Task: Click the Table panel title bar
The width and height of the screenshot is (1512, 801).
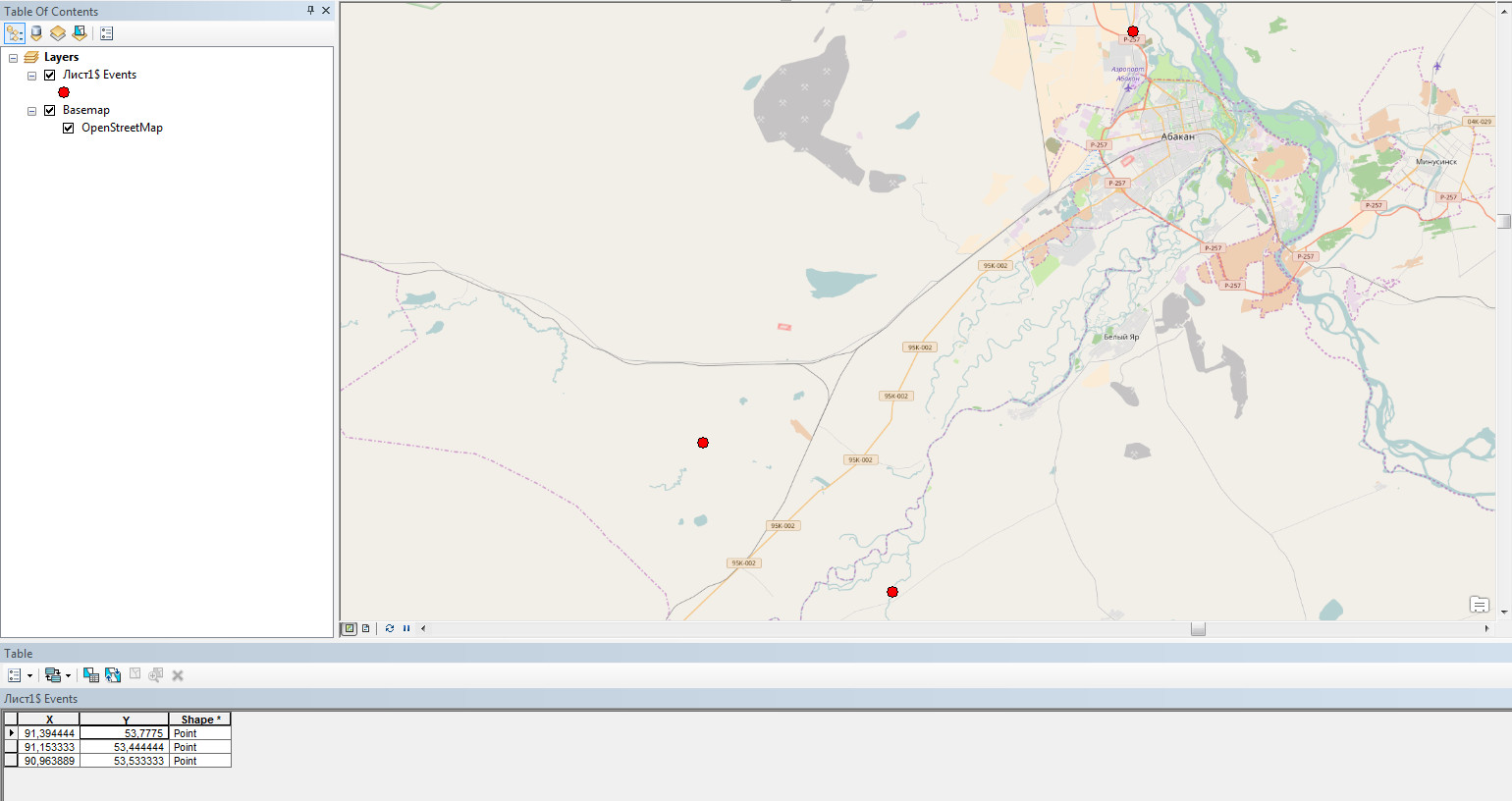Action: (756, 653)
